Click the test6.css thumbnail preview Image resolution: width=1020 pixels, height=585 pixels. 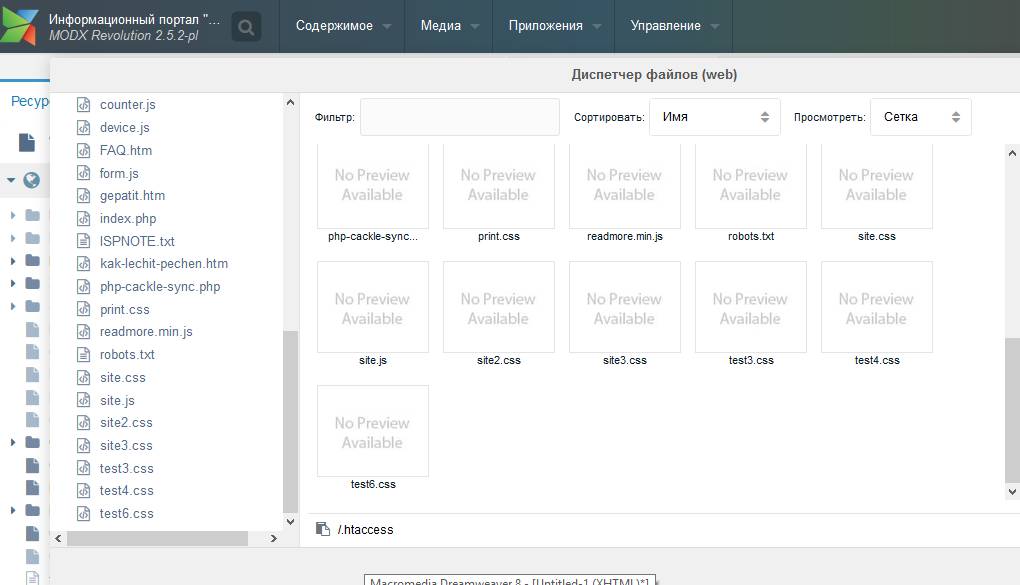click(x=372, y=431)
